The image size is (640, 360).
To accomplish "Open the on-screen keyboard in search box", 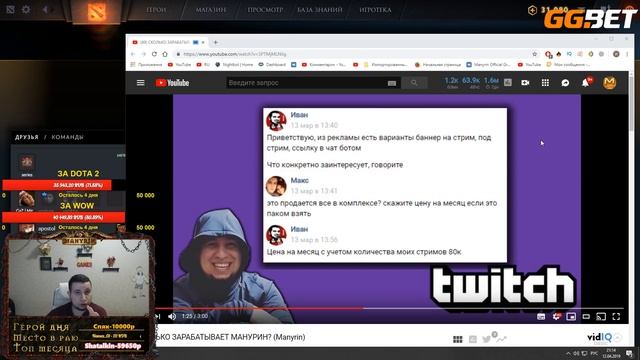I will pos(392,83).
